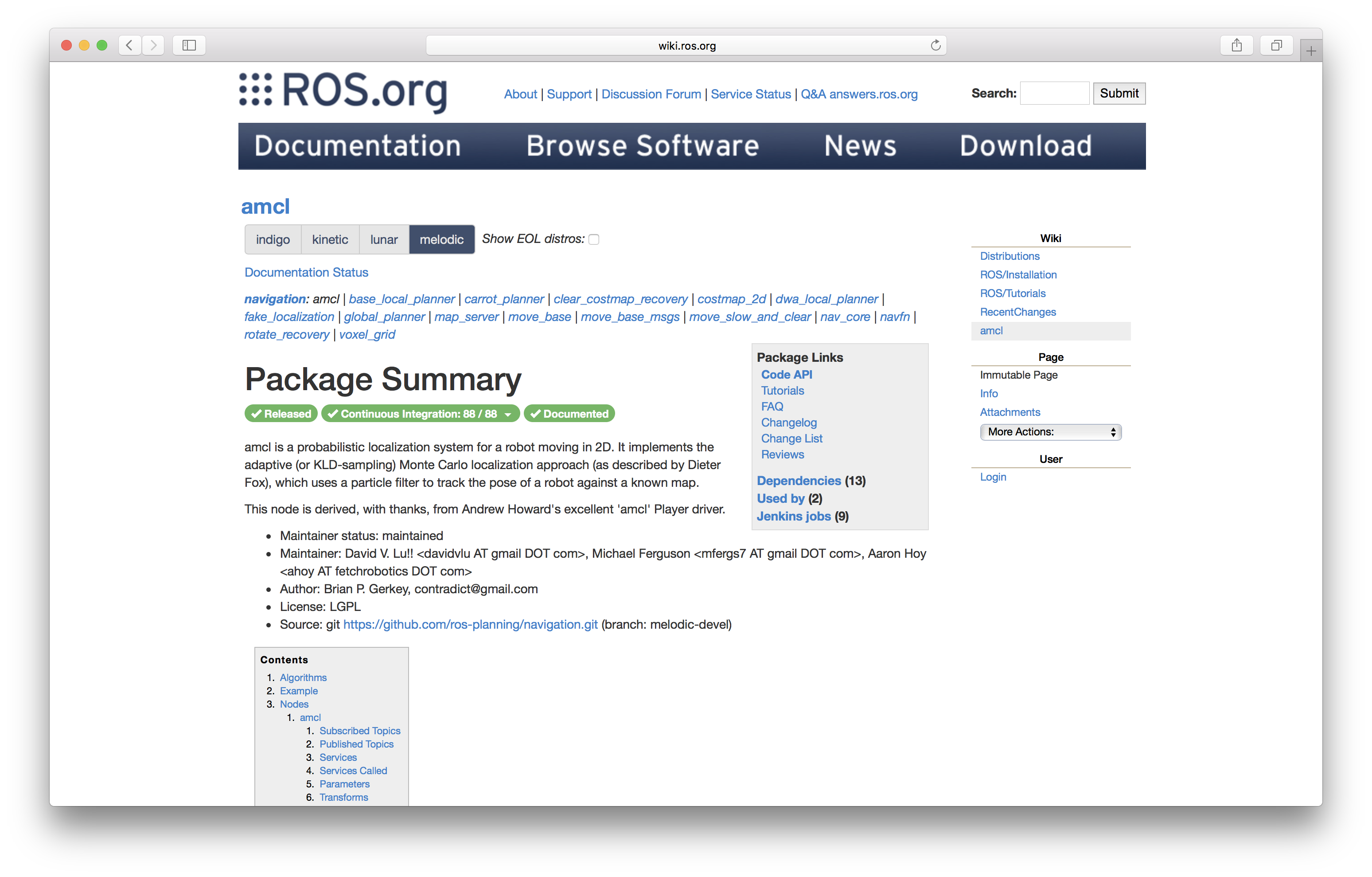
Task: Visit the Discussion Forum link
Action: [651, 94]
